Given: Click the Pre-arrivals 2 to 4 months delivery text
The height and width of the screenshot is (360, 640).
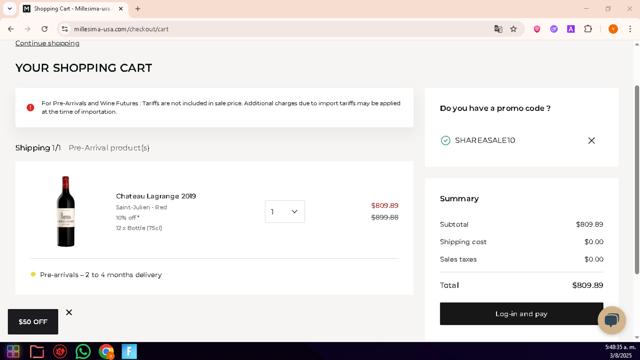Looking at the screenshot, I should [x=101, y=275].
